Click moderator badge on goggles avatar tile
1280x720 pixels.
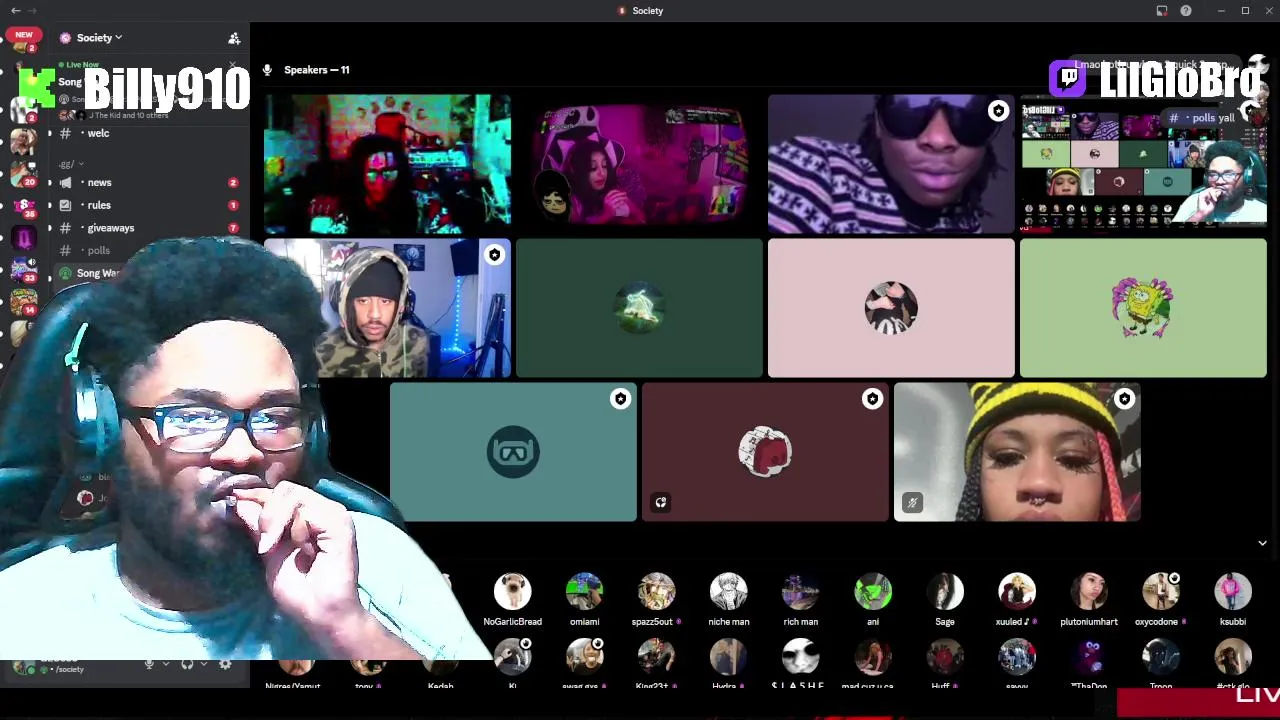click(x=620, y=399)
